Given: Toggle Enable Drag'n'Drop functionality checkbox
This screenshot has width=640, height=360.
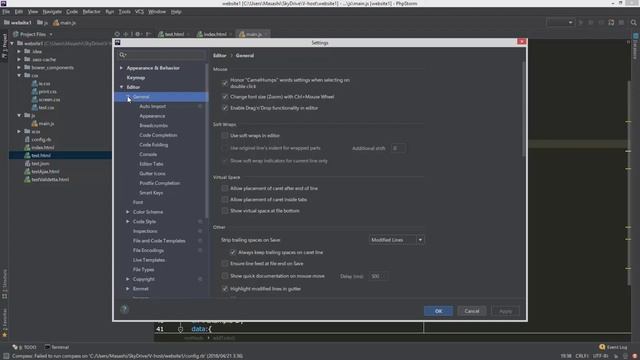Looking at the screenshot, I should (225, 108).
